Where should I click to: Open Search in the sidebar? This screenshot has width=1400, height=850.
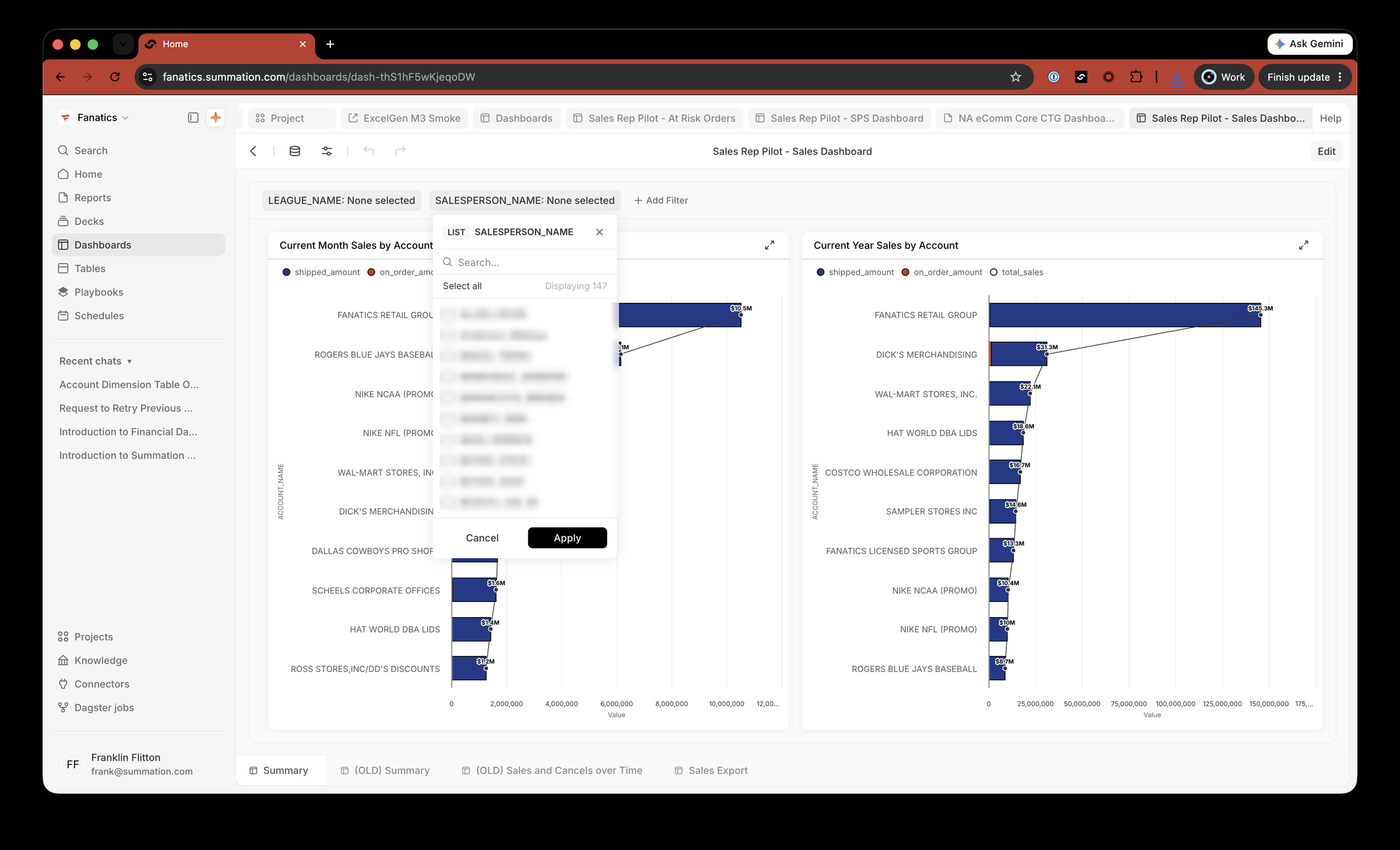[138, 150]
